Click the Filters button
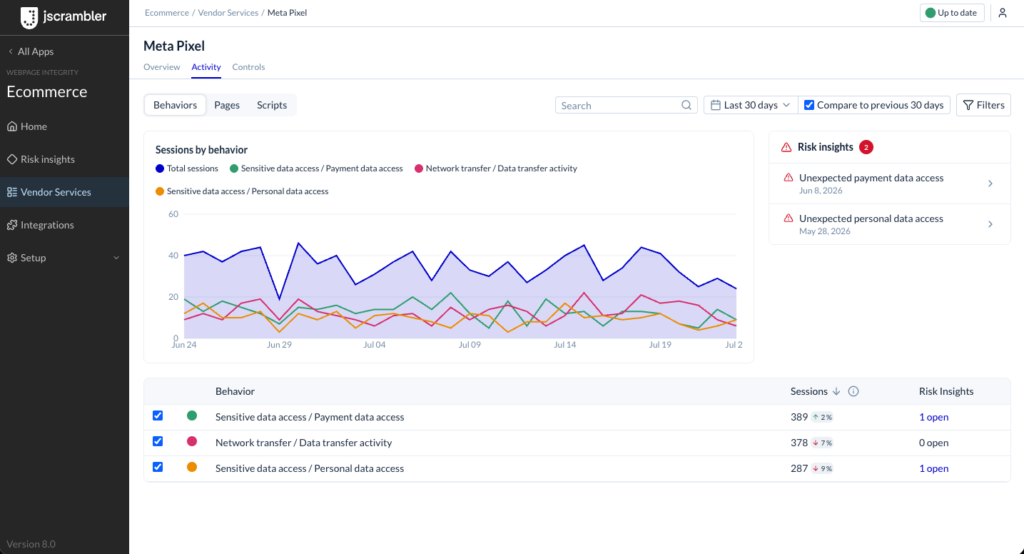Viewport: 1024px width, 554px height. (984, 105)
